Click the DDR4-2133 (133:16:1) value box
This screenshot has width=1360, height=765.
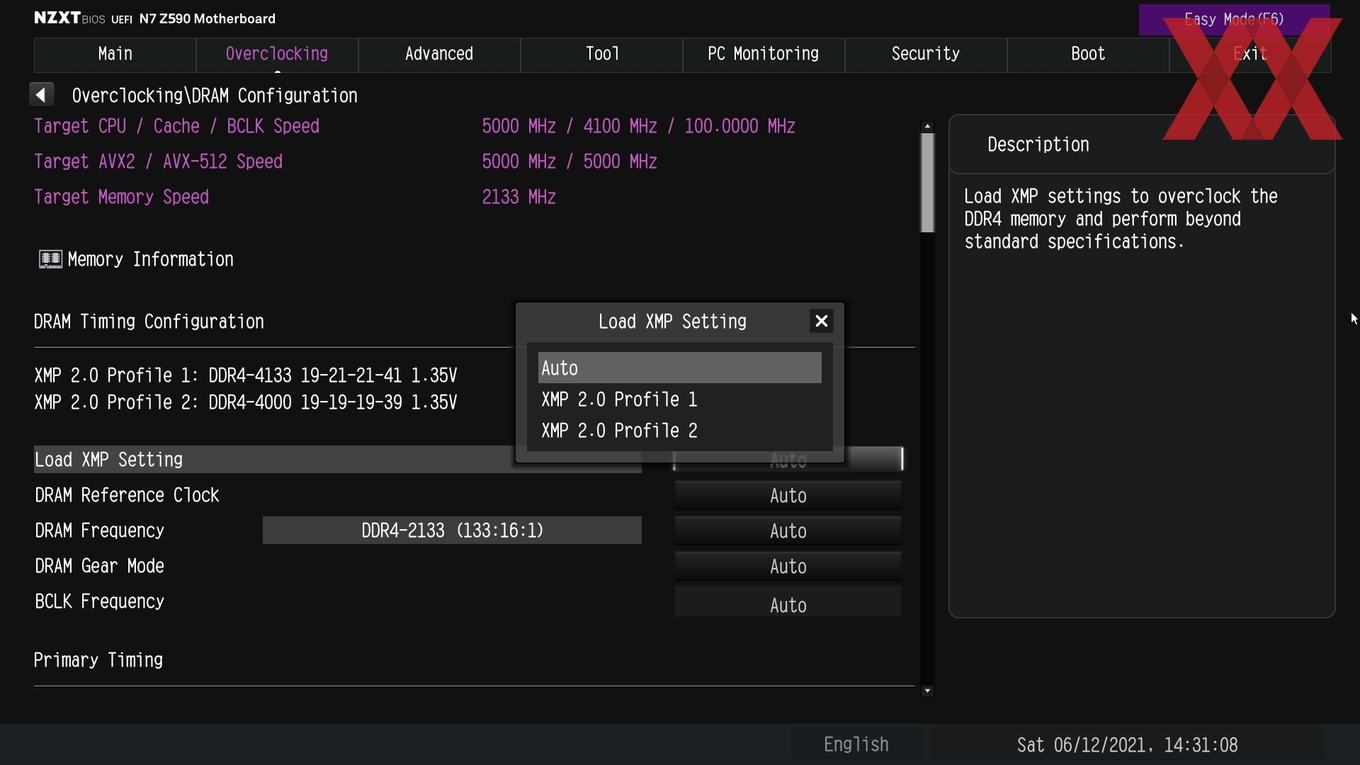pos(452,530)
